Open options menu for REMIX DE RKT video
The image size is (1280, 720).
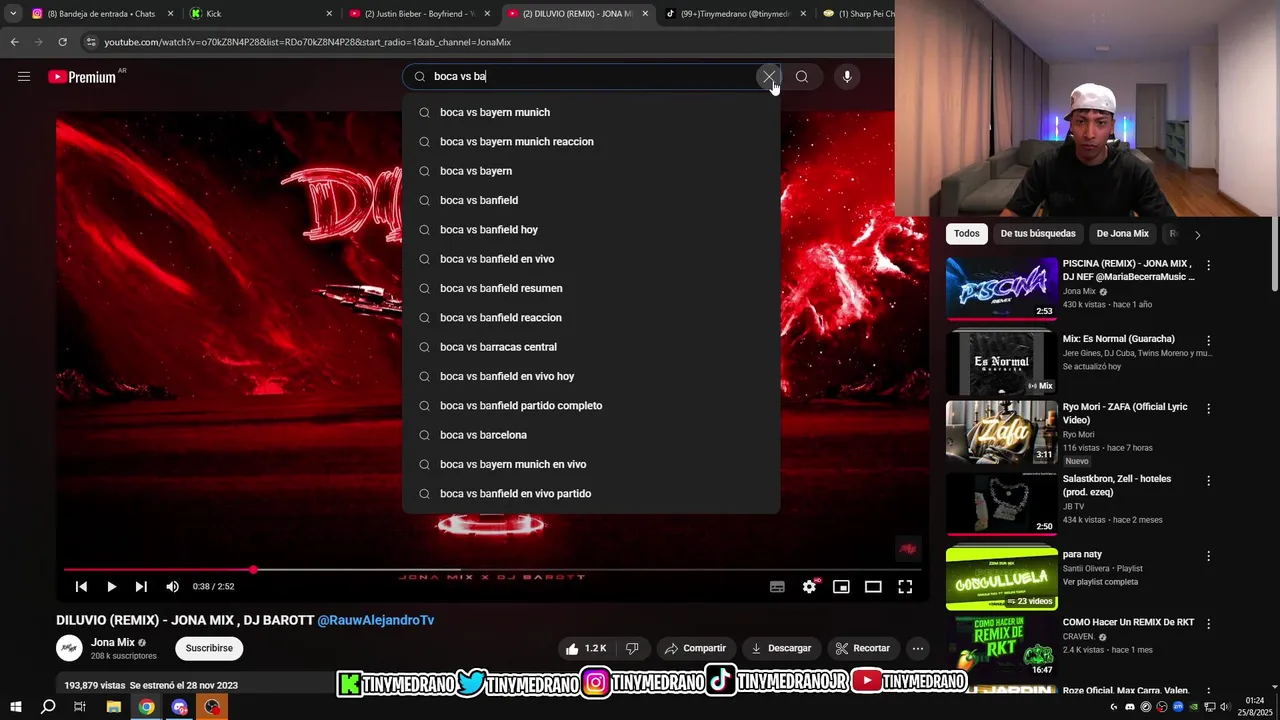click(1208, 624)
